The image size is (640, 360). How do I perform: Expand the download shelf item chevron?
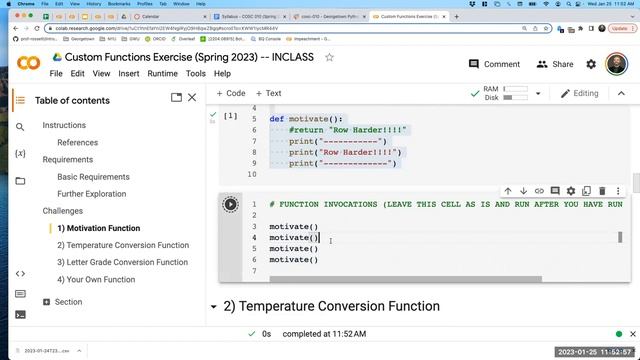[x=79, y=351]
